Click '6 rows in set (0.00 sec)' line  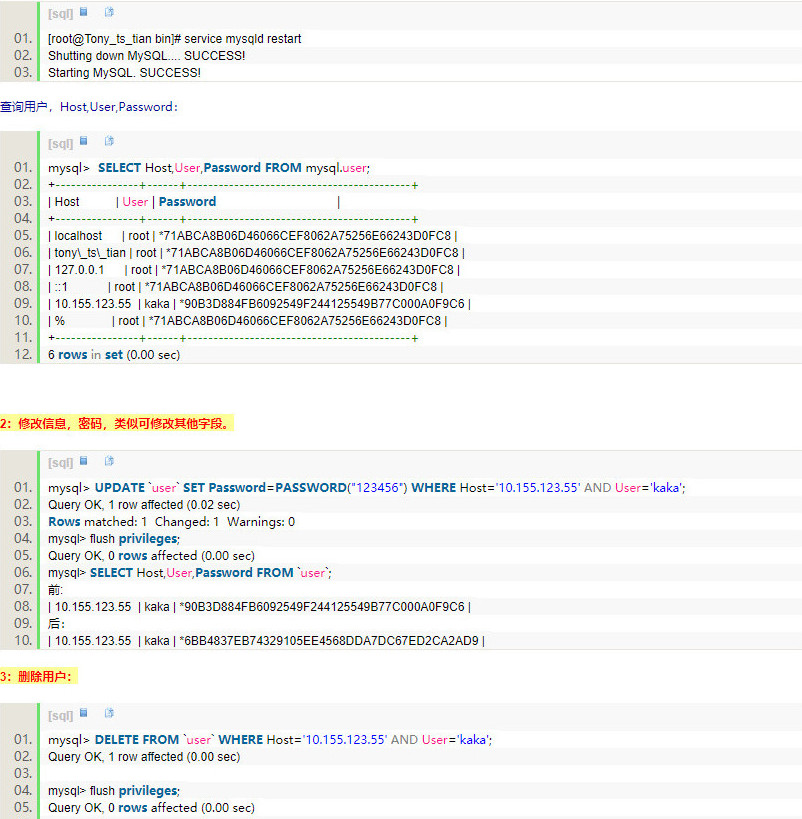click(114, 355)
